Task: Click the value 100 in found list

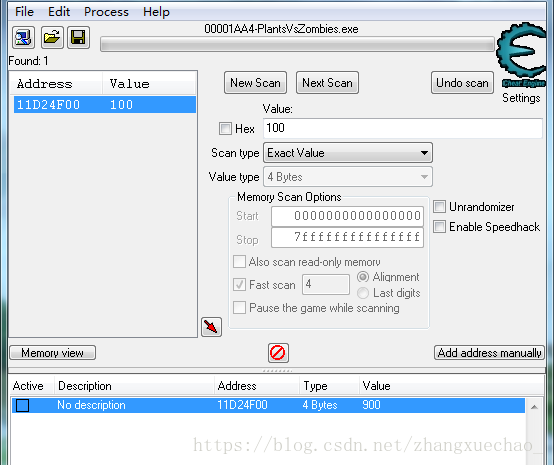Action: coord(121,105)
